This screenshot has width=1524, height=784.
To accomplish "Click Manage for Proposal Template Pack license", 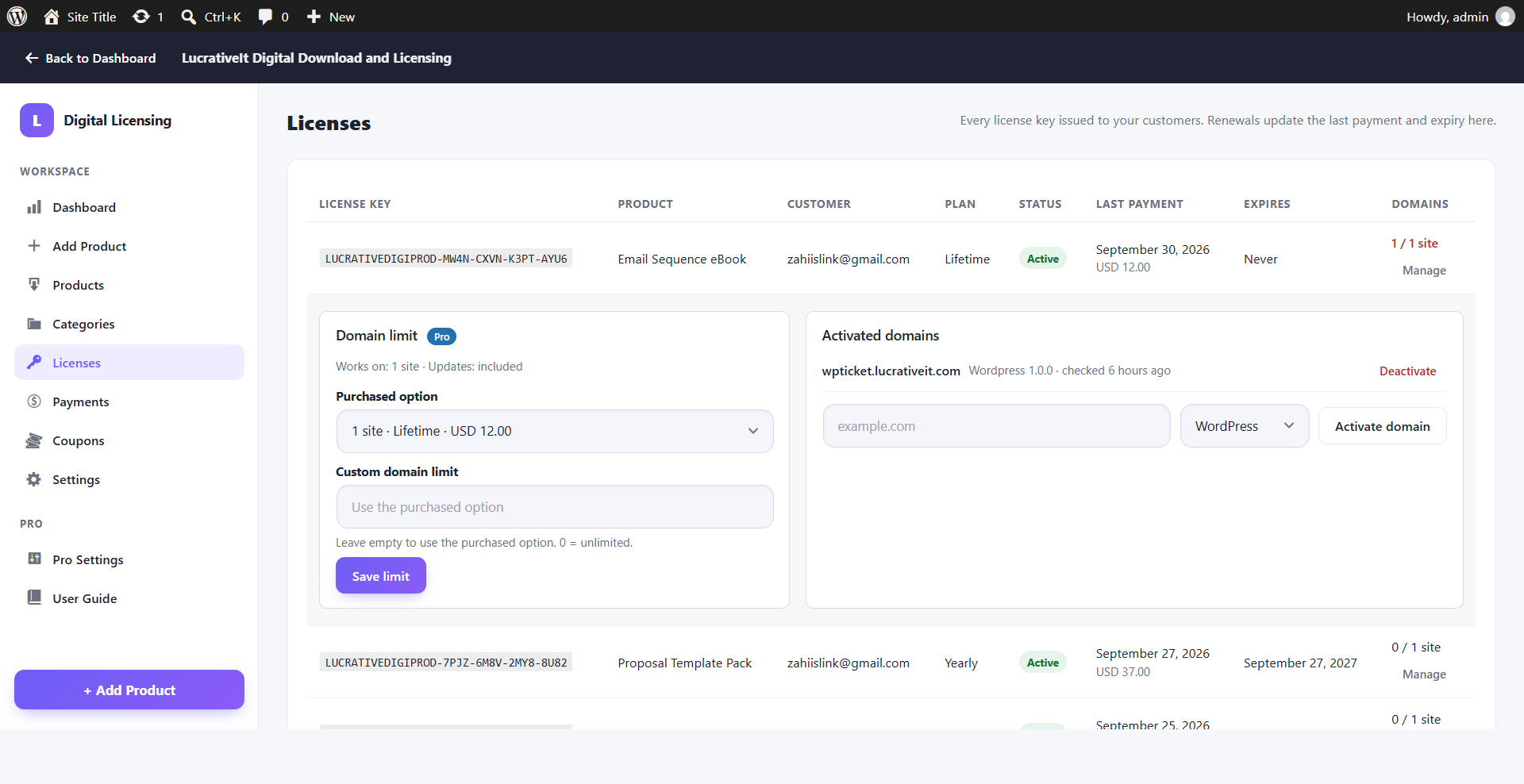I will [1424, 674].
